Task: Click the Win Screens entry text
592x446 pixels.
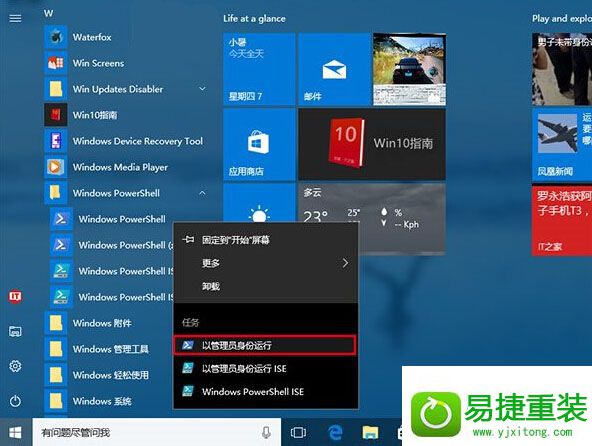Action: [x=98, y=63]
